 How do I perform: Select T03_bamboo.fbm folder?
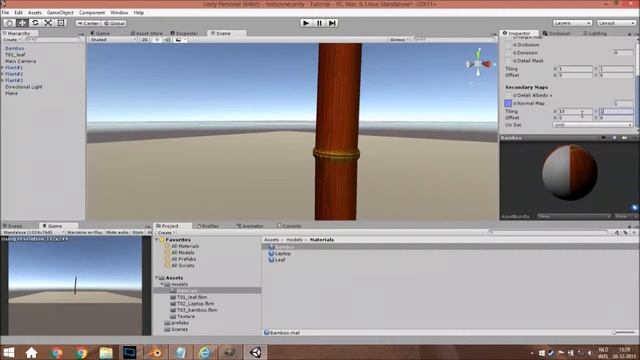197,310
